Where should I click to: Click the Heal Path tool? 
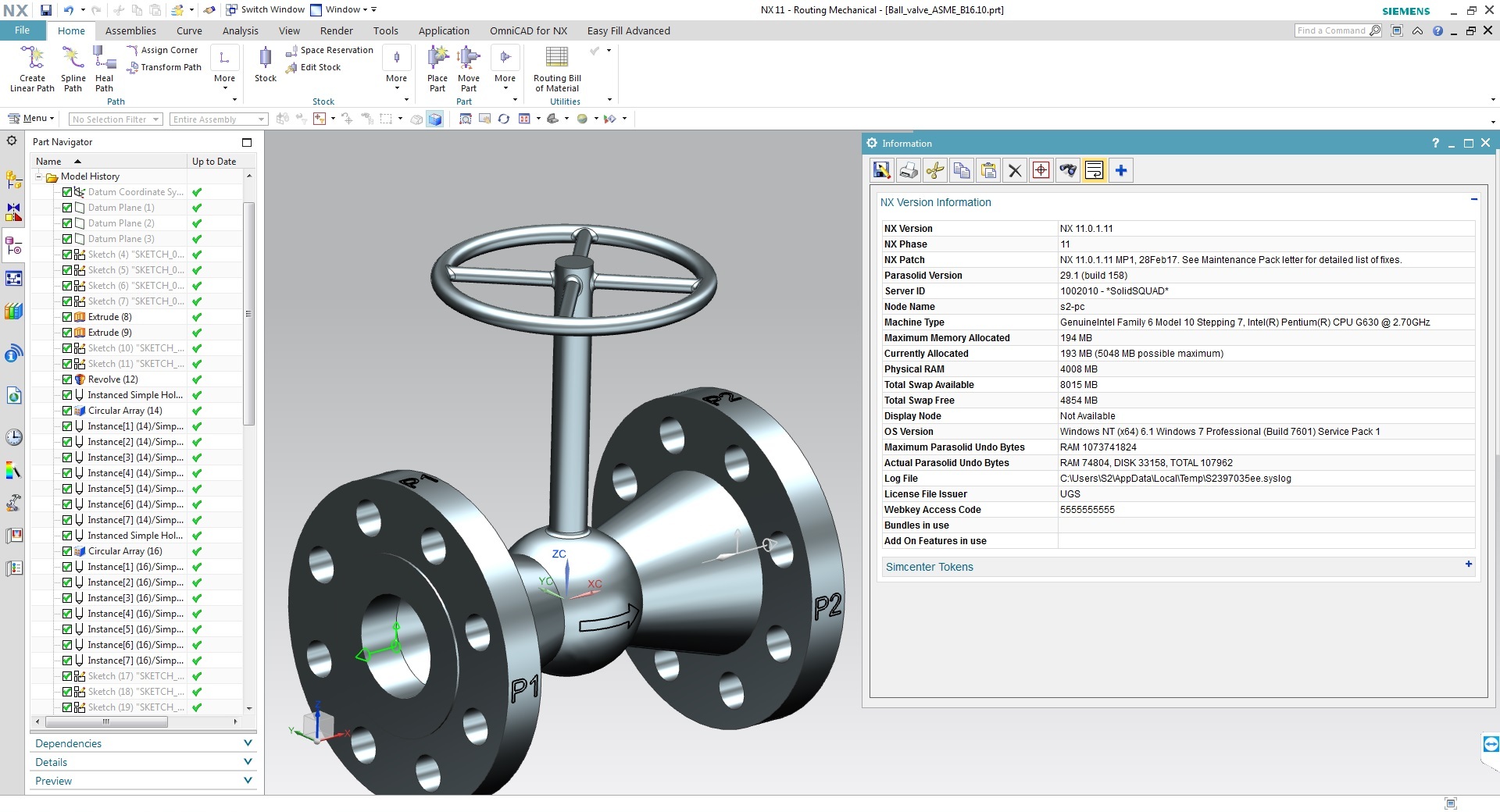(x=104, y=69)
